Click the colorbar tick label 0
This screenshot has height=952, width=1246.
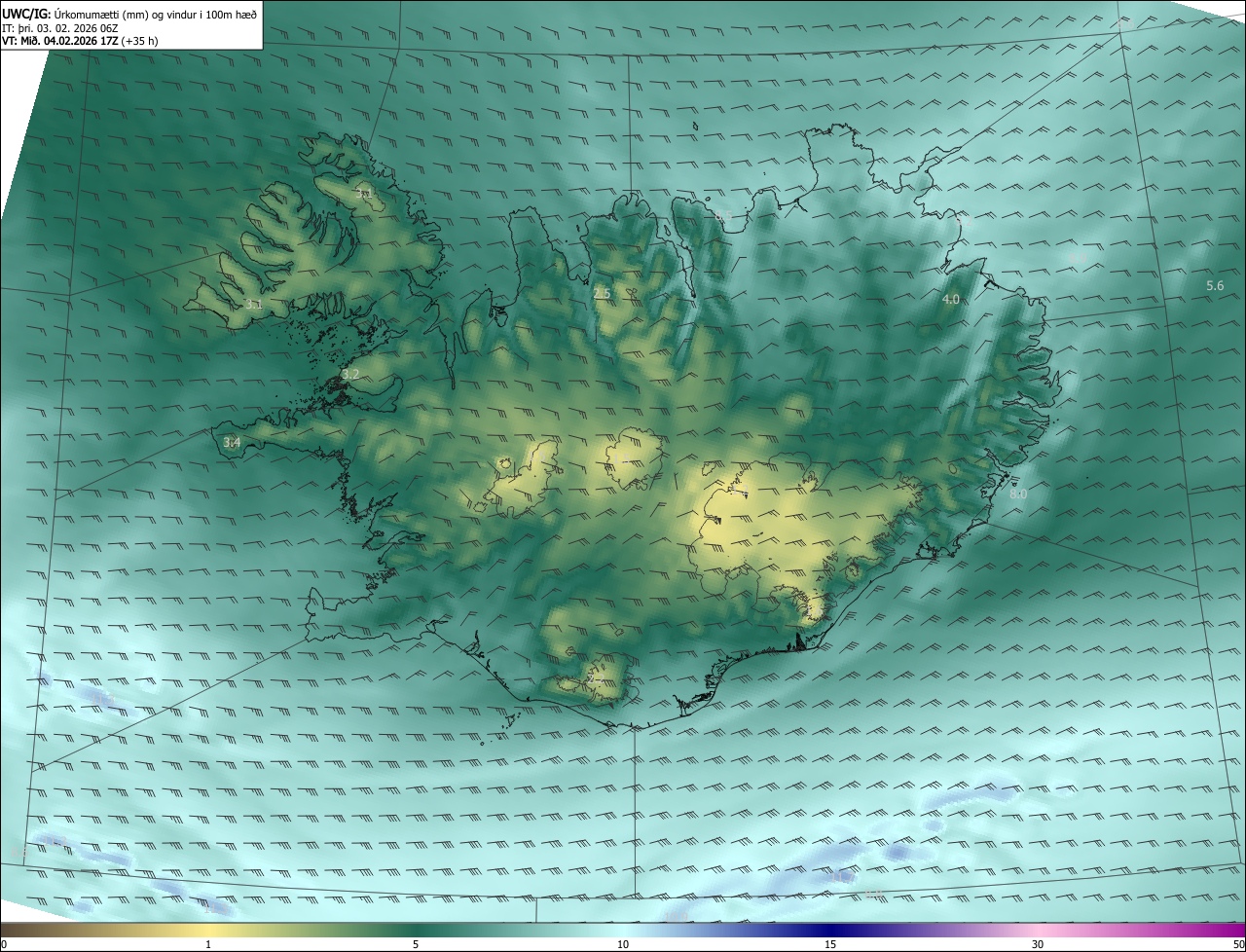coord(4,944)
